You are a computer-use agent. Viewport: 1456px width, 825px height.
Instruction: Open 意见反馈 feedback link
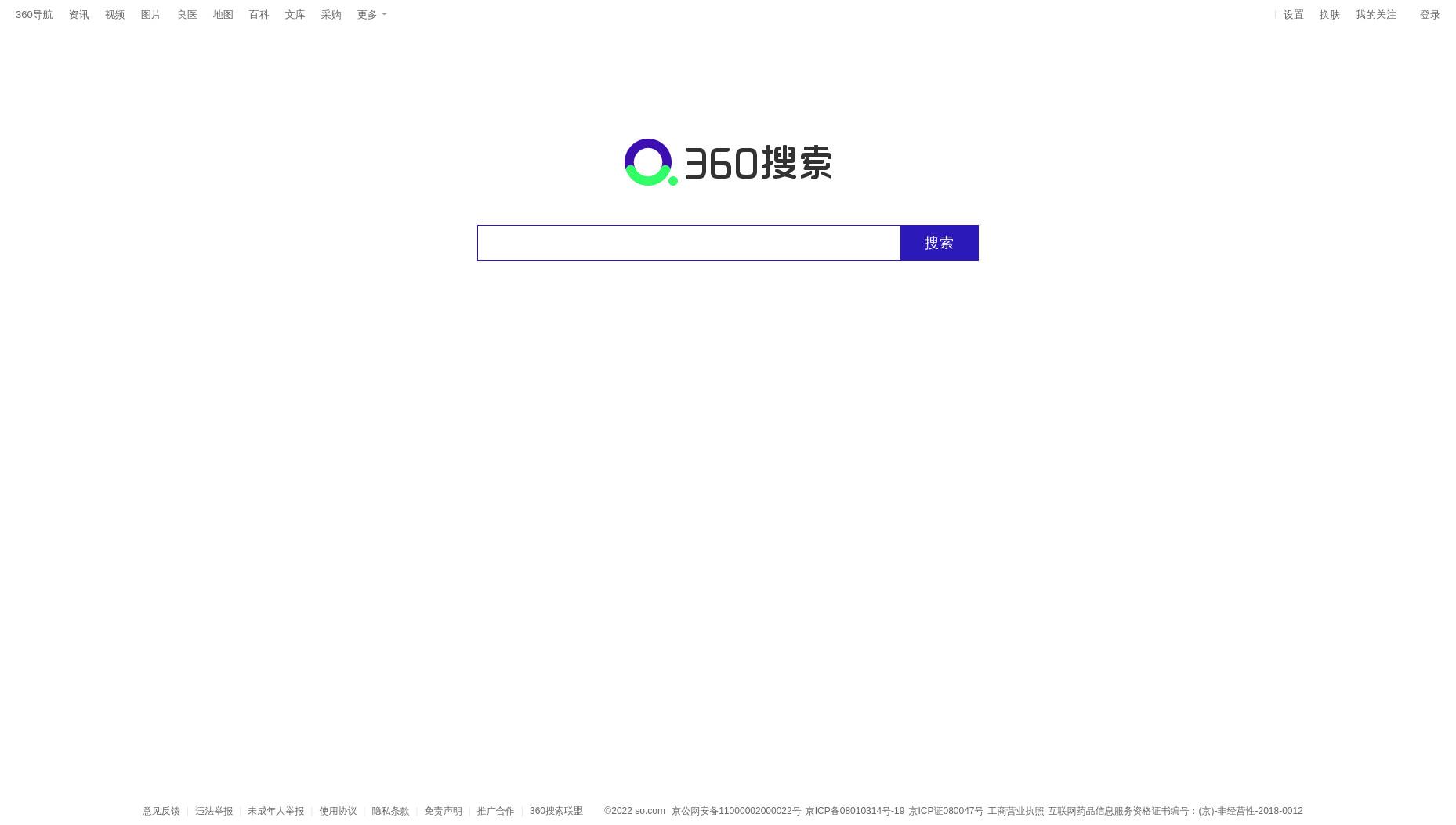click(161, 811)
